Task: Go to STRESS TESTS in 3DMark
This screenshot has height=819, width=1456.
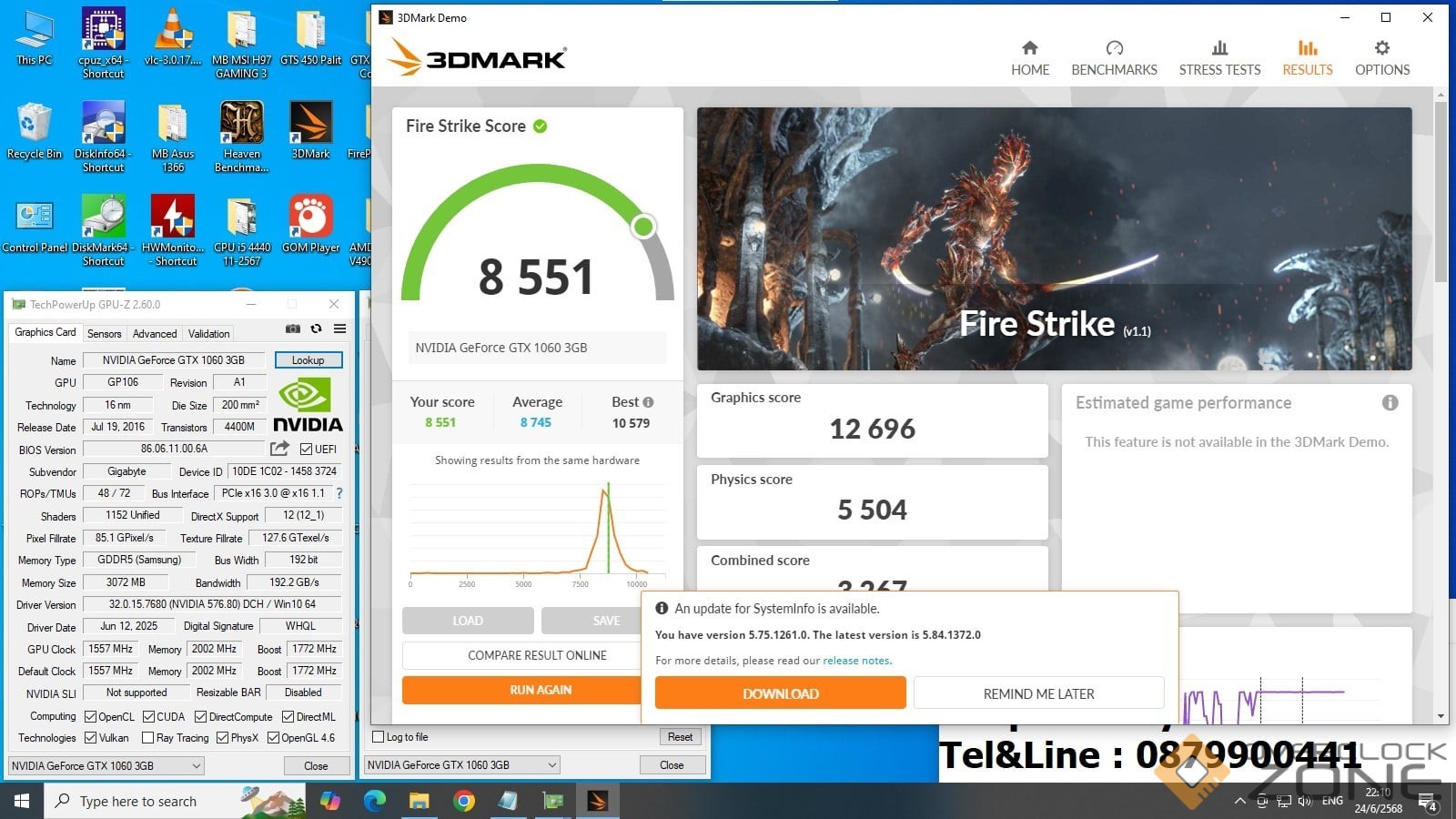Action: [1219, 58]
